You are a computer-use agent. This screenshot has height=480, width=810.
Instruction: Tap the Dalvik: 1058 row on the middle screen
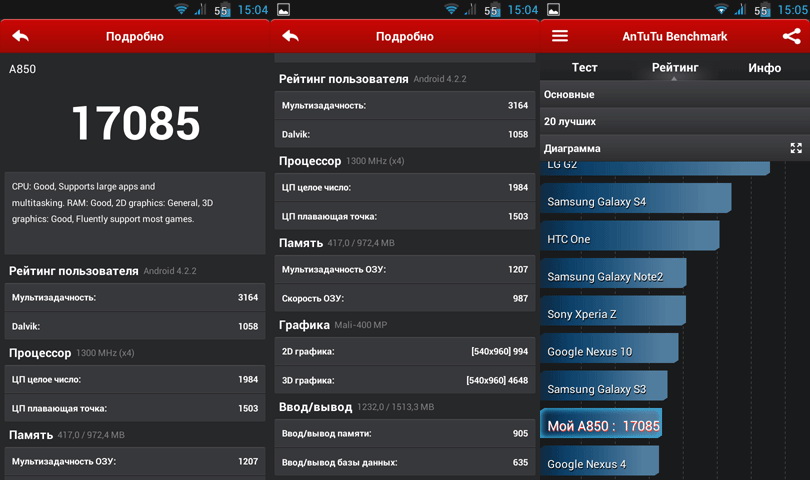click(405, 134)
